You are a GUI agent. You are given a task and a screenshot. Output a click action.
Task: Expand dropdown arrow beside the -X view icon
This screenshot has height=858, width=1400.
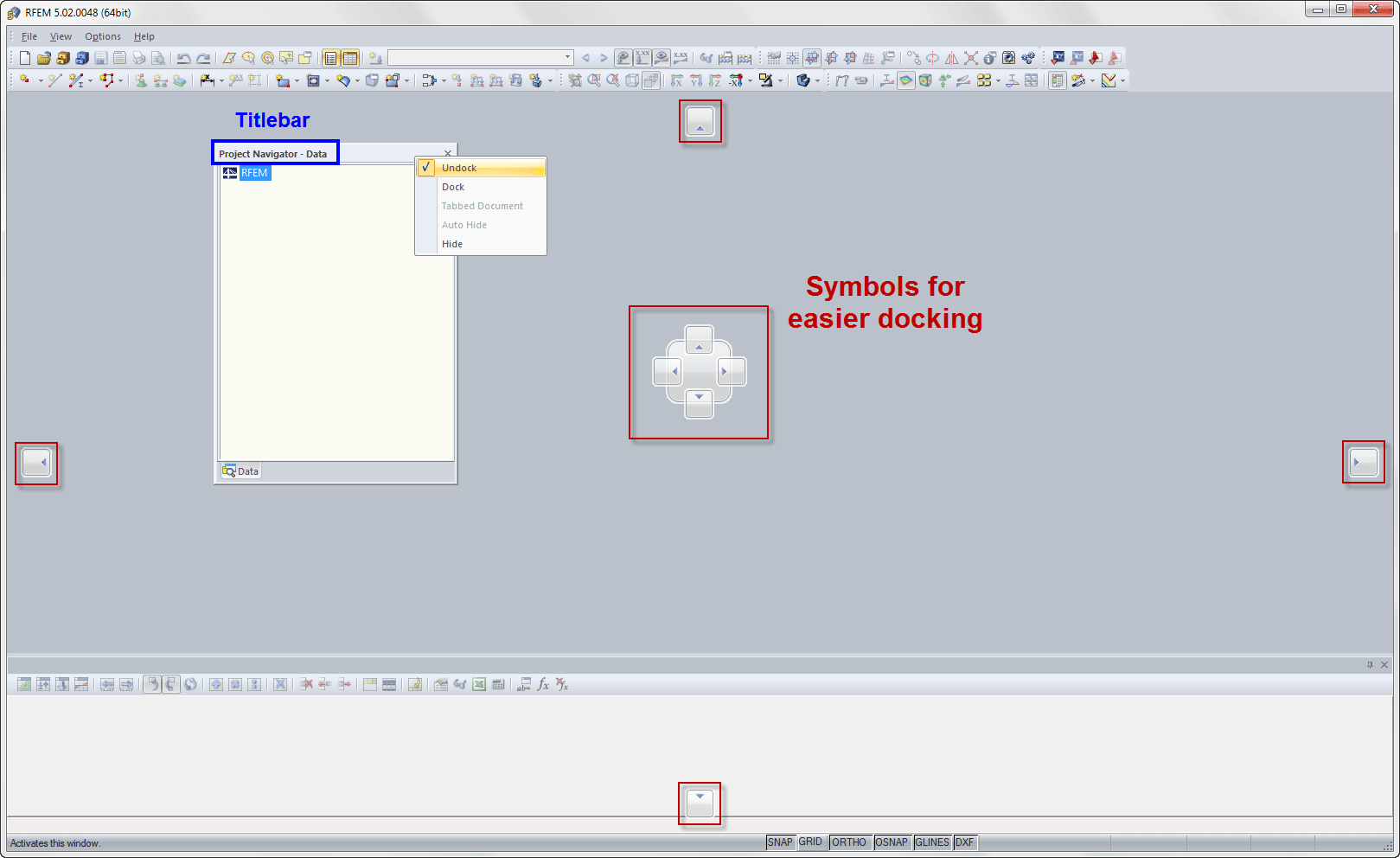tap(750, 80)
